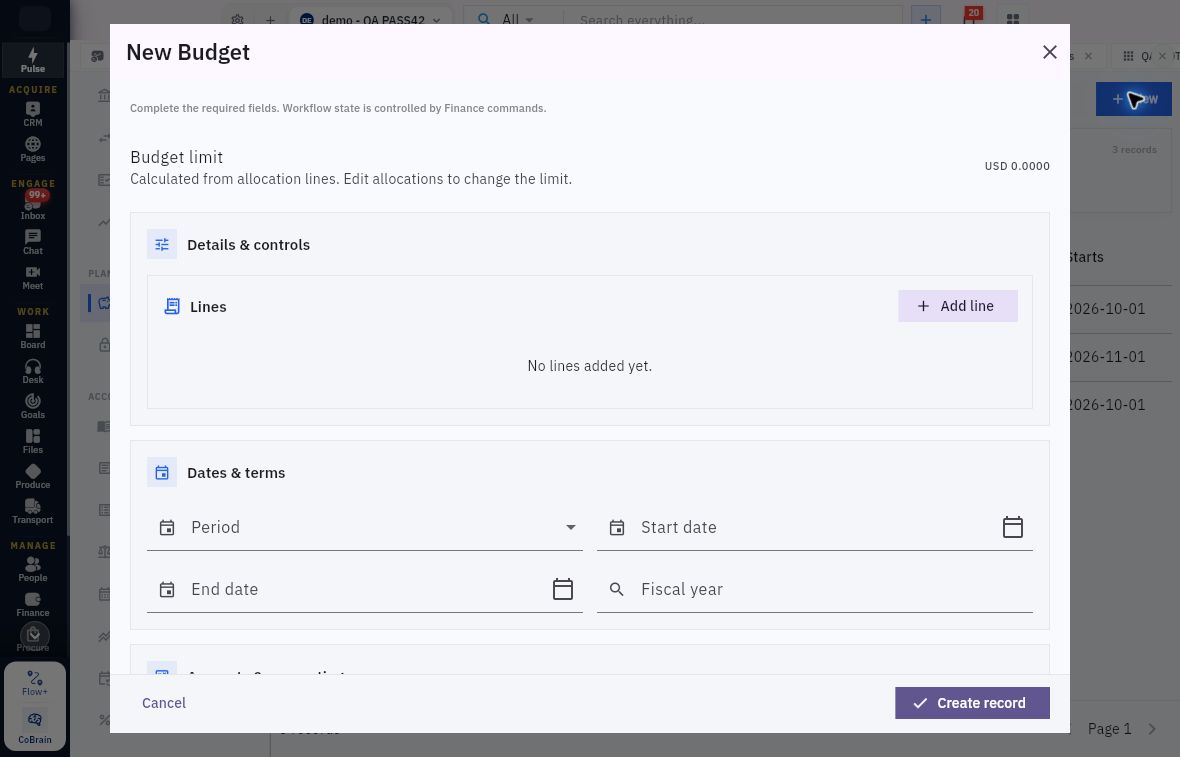Select the 'No lines added yet.' message
Image resolution: width=1180 pixels, height=757 pixels.
click(589, 366)
